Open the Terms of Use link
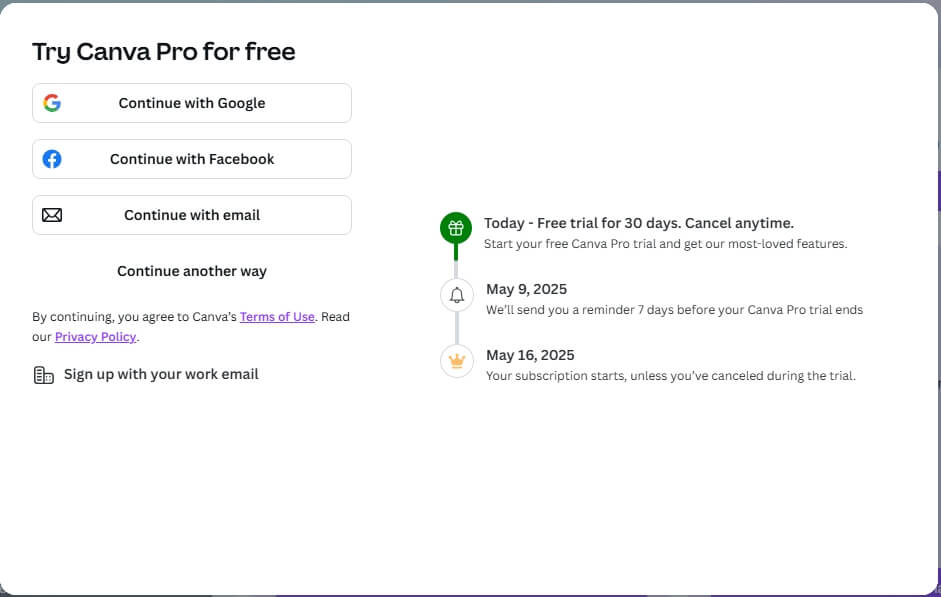The height and width of the screenshot is (597, 941). tap(277, 317)
